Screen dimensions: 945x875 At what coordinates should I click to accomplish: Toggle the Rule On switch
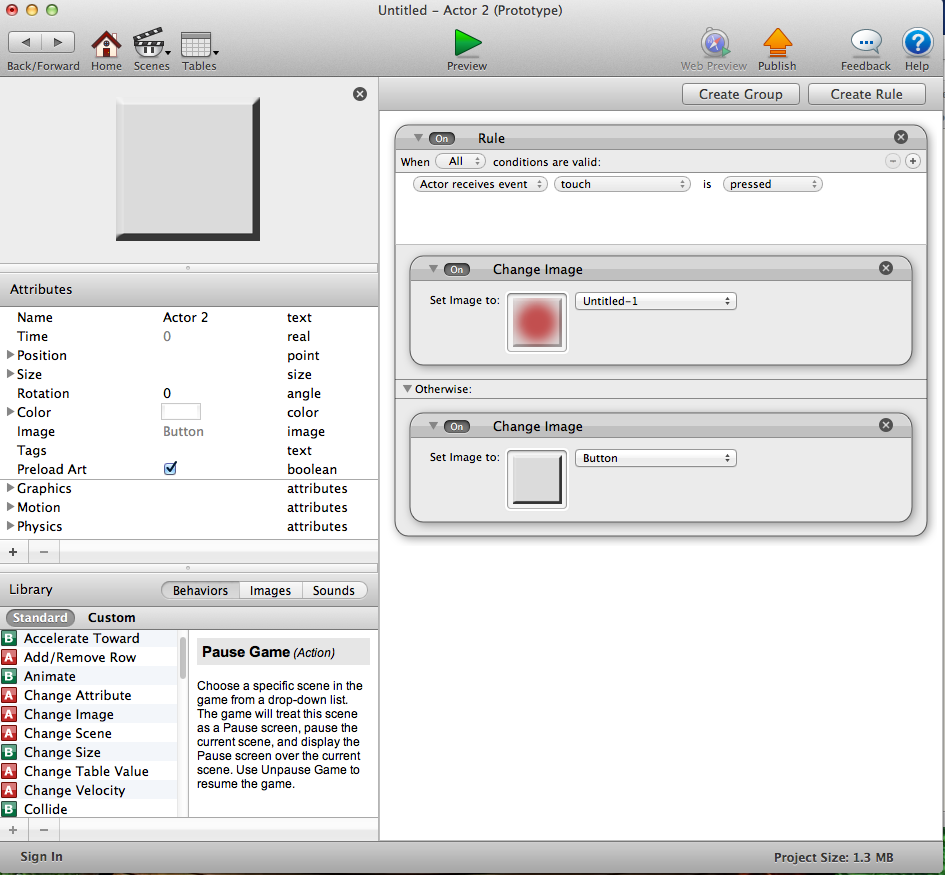tap(441, 139)
